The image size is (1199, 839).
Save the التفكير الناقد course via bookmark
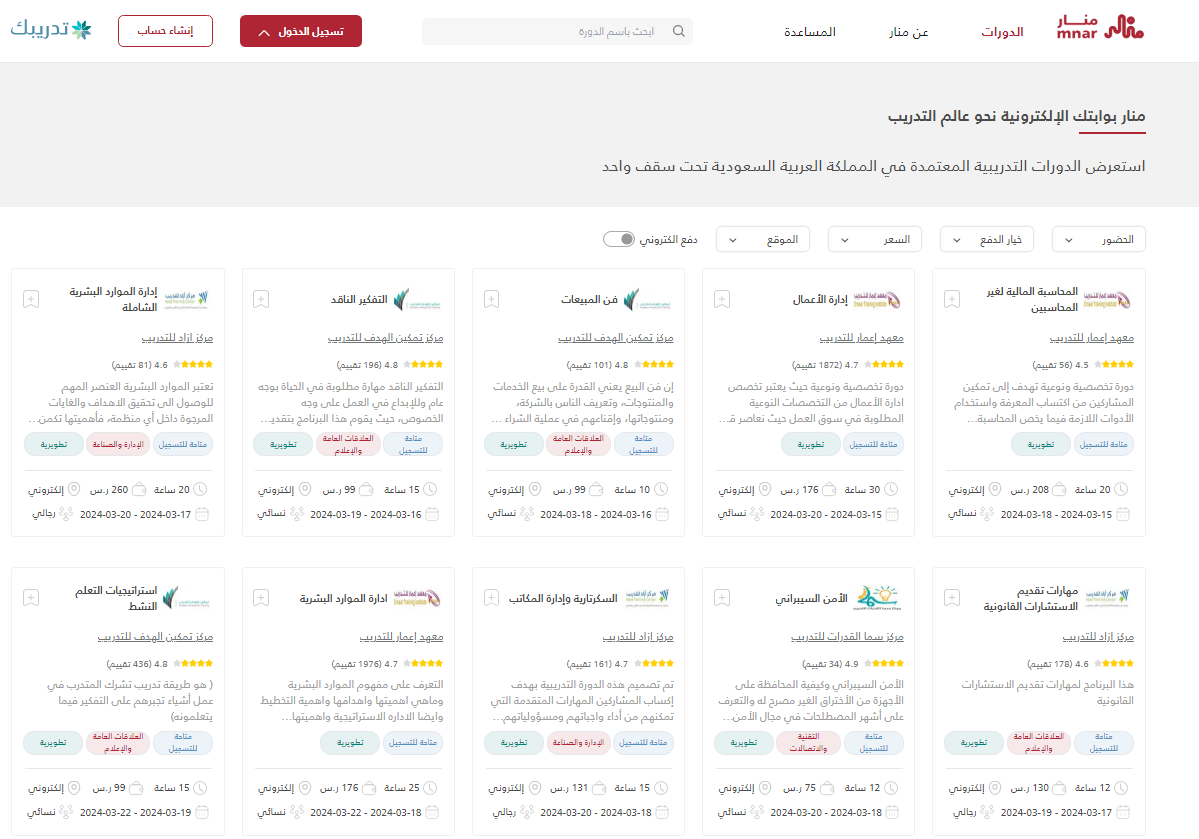pyautogui.click(x=261, y=299)
